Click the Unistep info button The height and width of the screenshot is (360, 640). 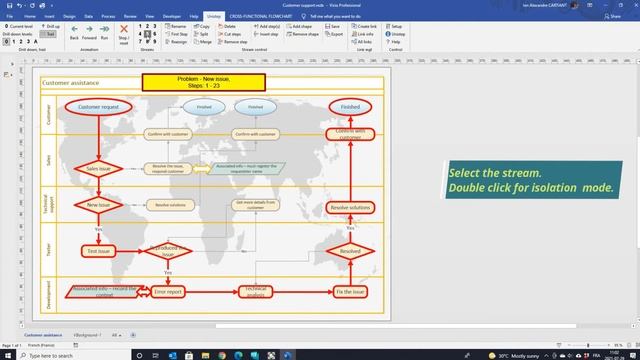point(395,34)
